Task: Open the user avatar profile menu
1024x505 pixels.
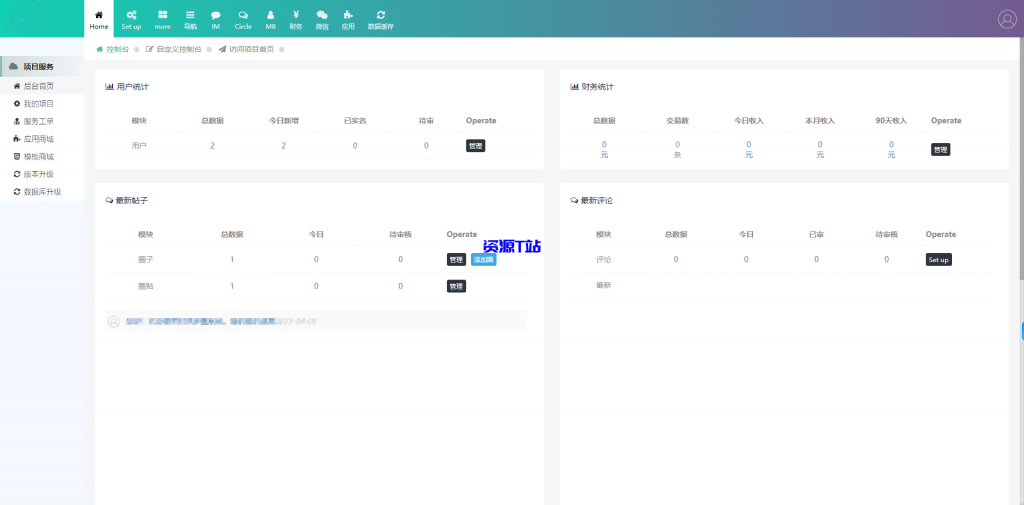Action: [1006, 19]
